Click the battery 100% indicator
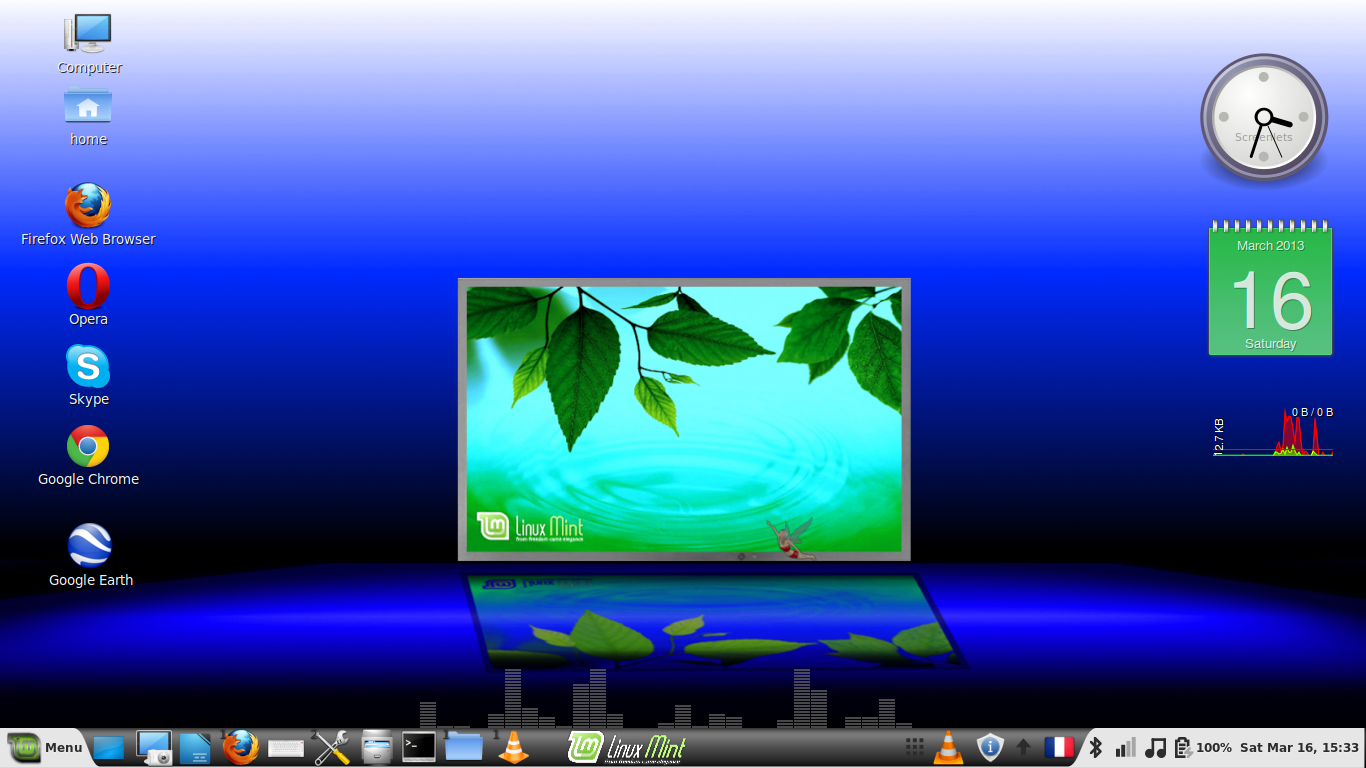 point(1203,747)
